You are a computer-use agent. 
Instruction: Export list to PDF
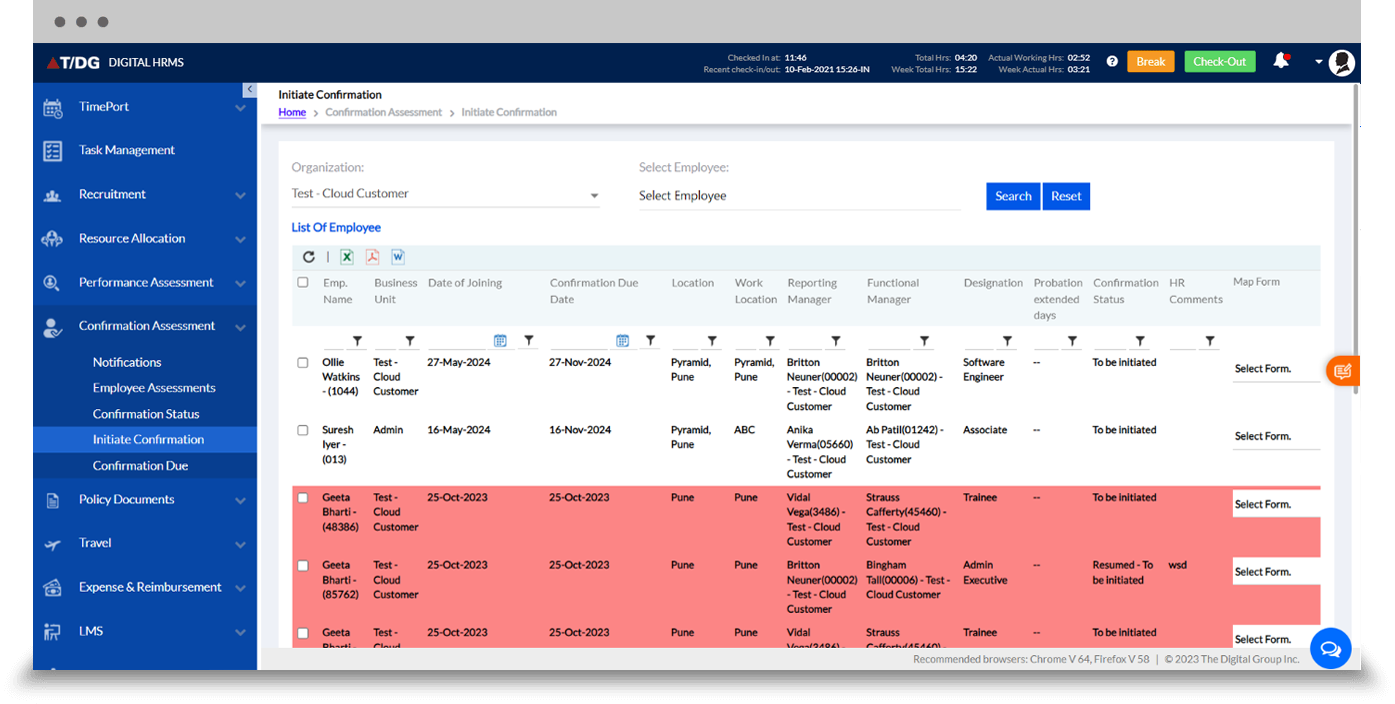(x=372, y=257)
